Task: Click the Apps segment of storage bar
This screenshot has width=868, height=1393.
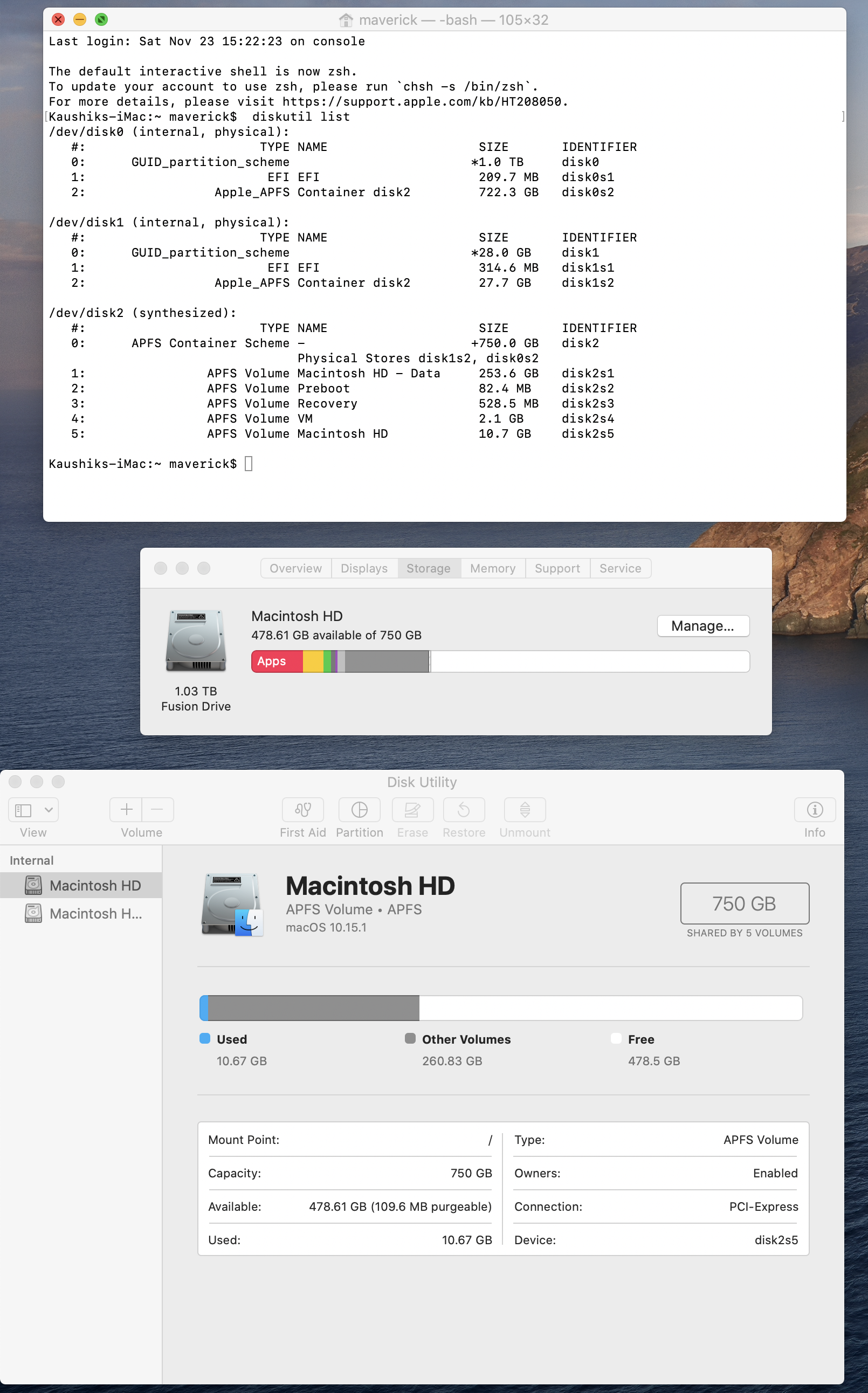Action: click(277, 661)
